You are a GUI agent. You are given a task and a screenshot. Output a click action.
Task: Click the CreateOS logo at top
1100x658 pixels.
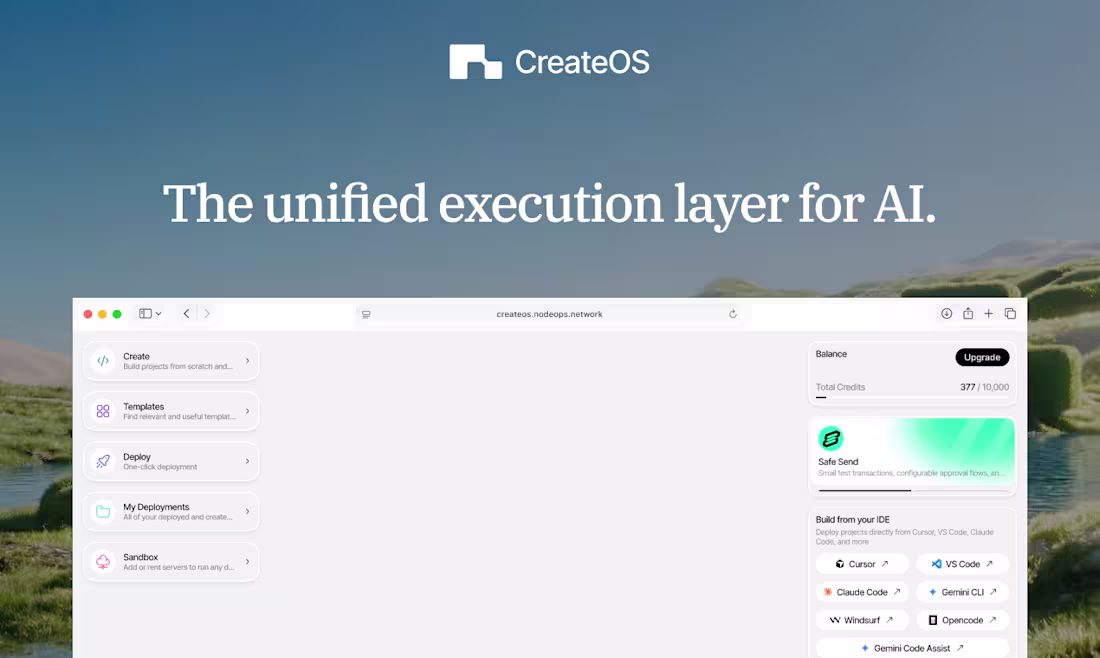549,62
